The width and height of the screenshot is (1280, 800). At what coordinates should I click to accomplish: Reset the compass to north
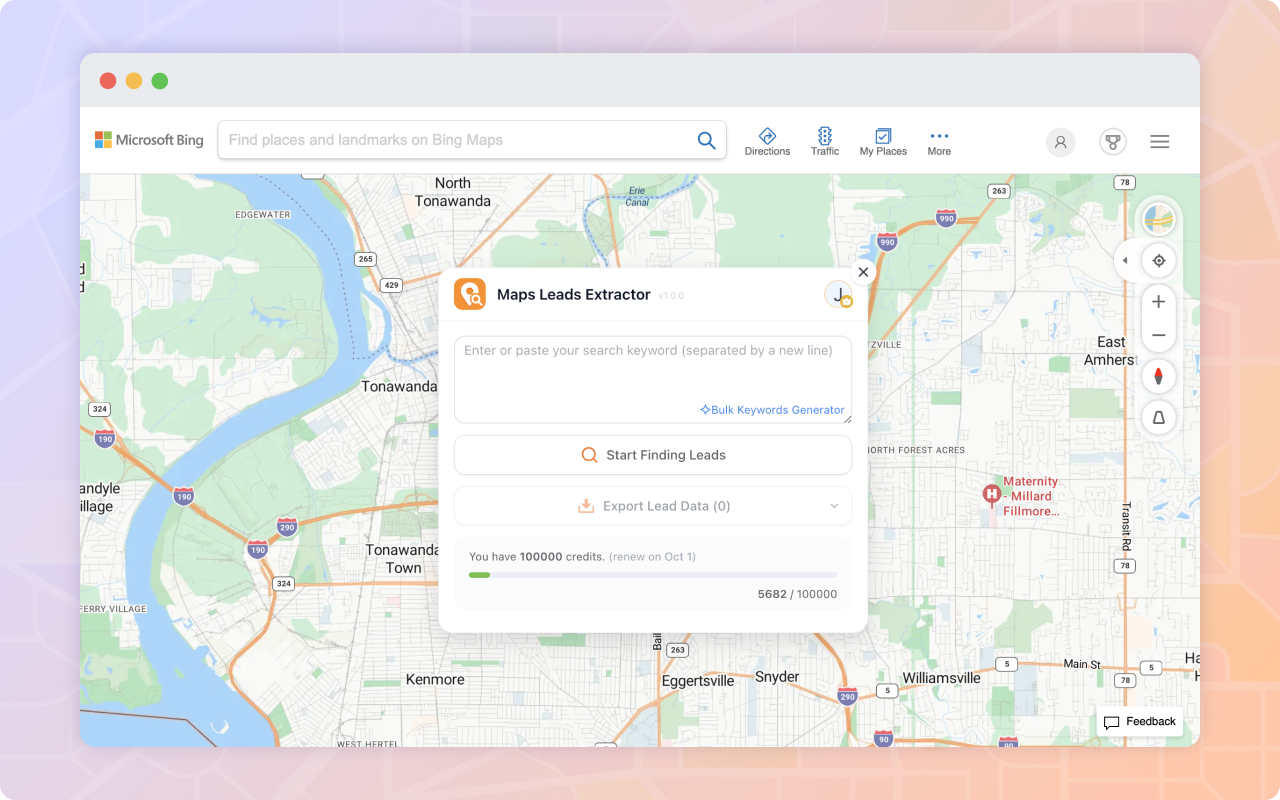click(1159, 376)
